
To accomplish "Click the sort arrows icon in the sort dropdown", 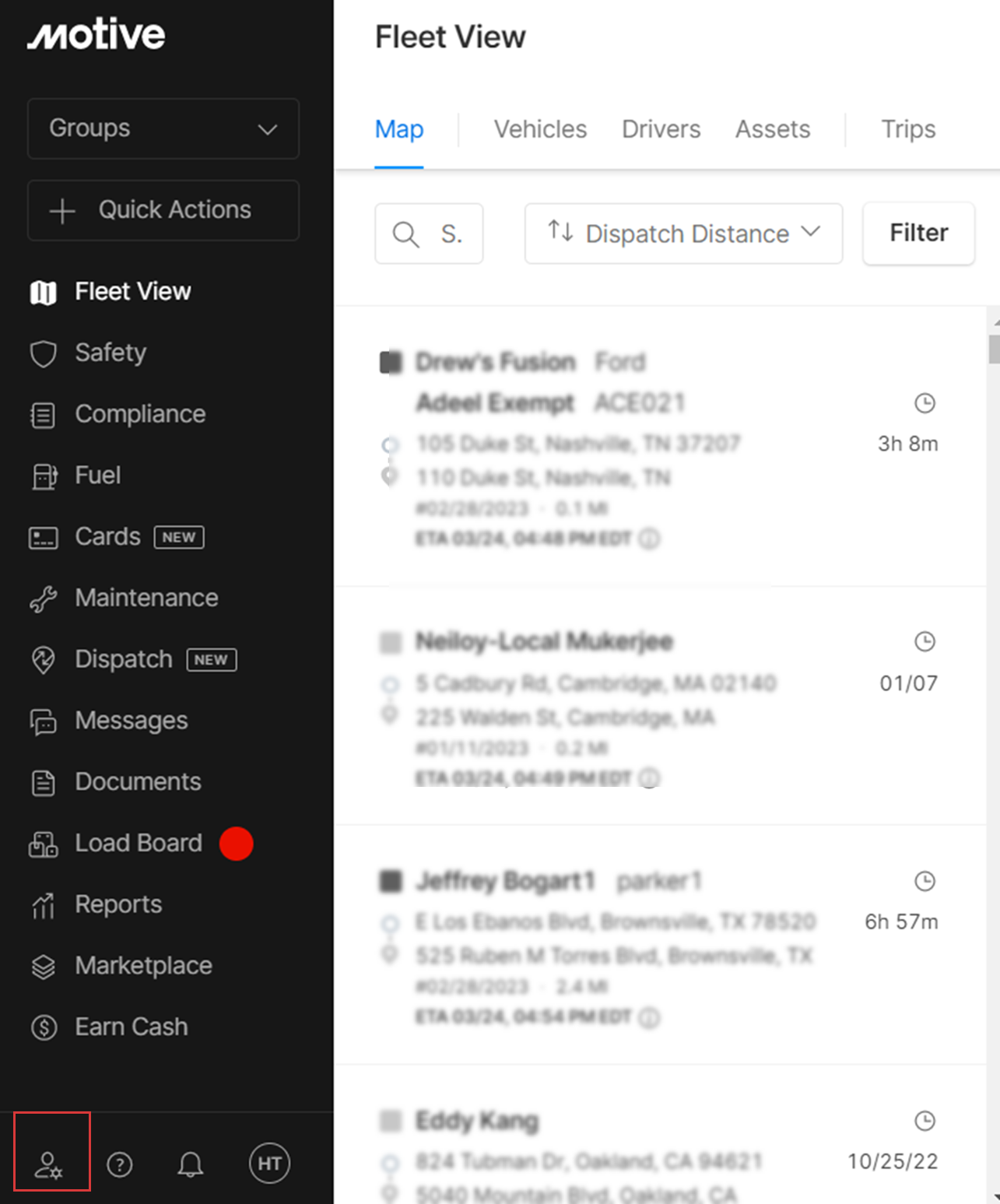I will tap(560, 231).
